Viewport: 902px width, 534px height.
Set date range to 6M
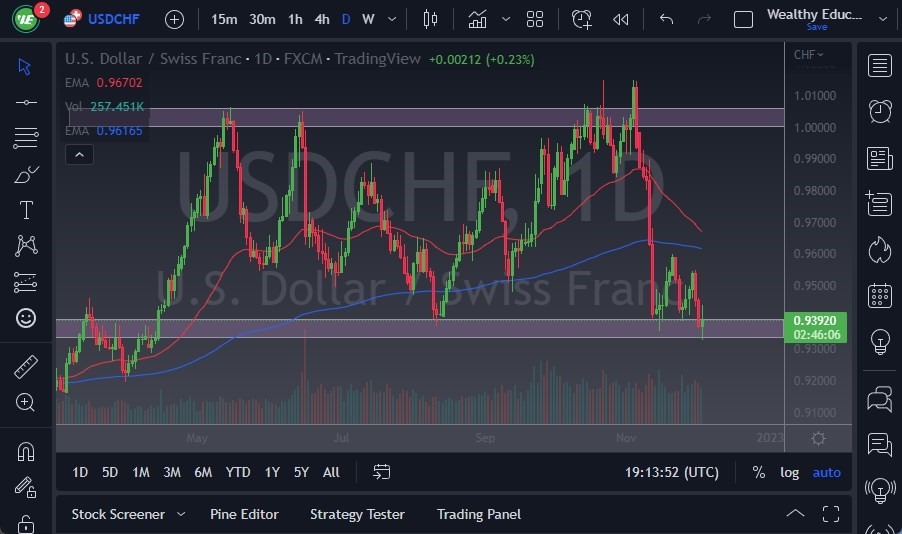(203, 472)
